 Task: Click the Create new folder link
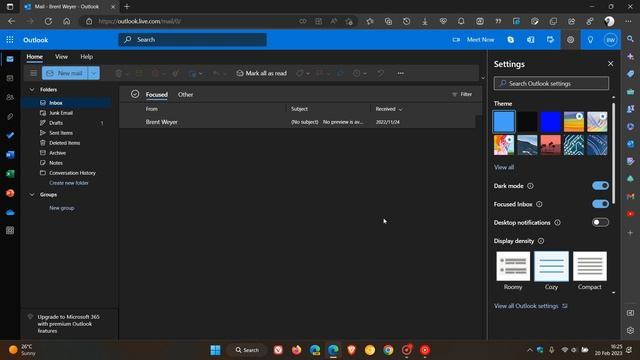coord(69,183)
